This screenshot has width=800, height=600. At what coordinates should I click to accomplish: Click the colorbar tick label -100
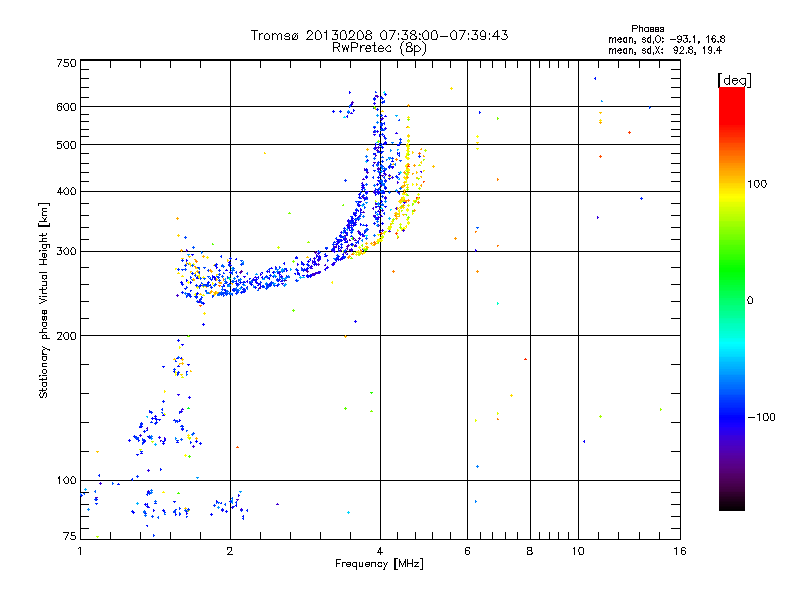point(761,417)
